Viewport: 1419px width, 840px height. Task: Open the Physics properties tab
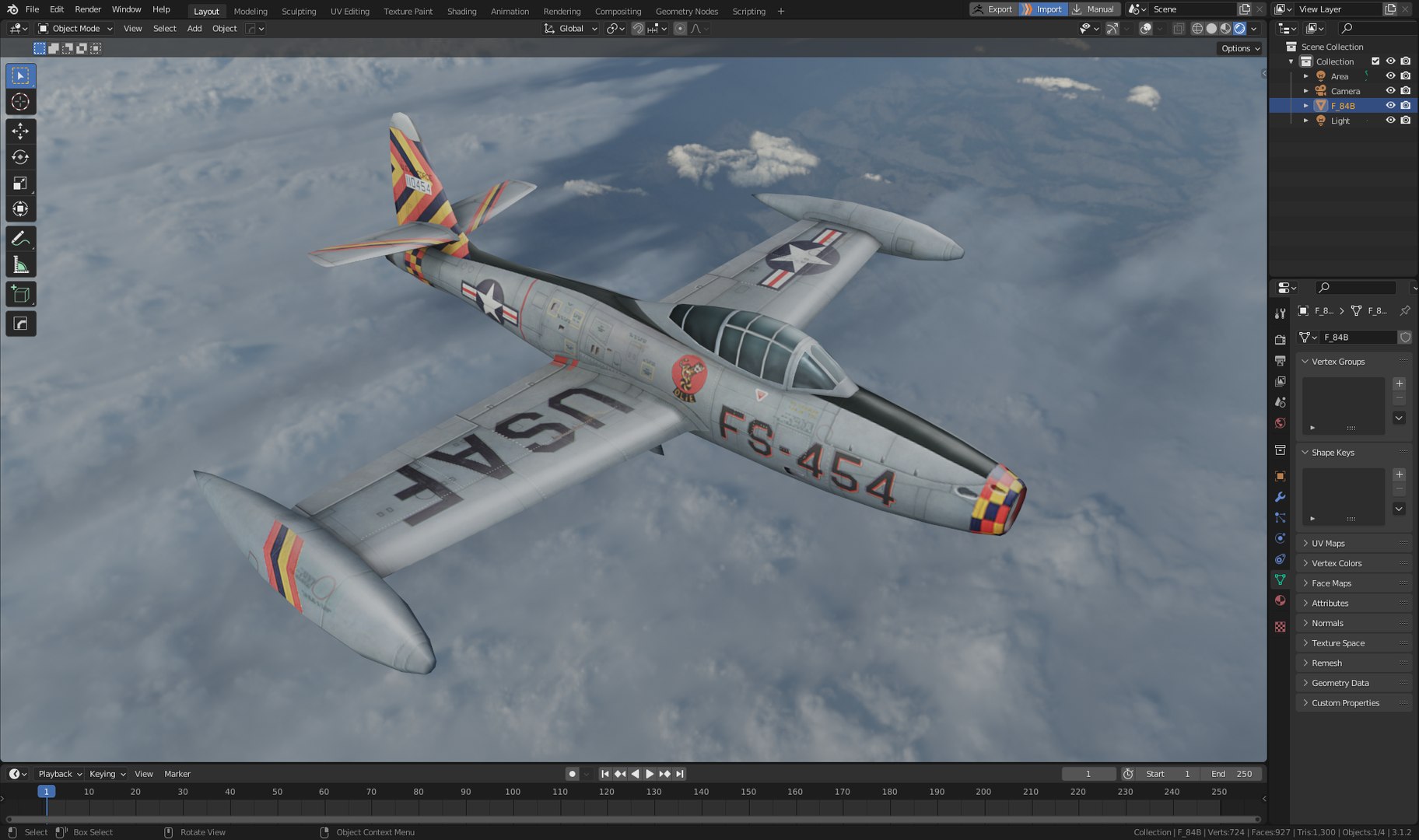pos(1280,538)
